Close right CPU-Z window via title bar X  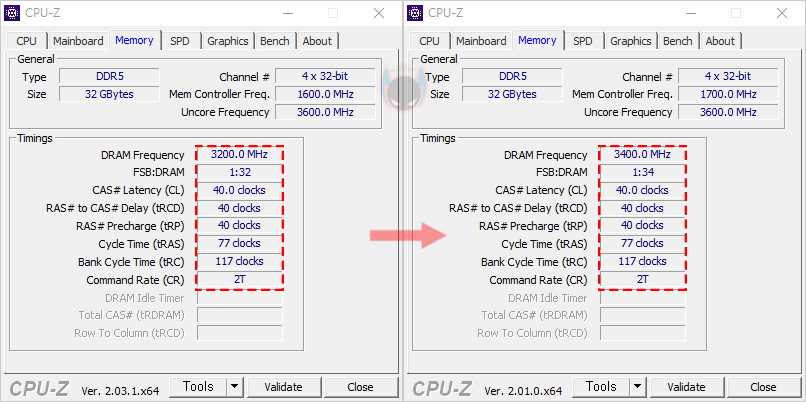782,13
